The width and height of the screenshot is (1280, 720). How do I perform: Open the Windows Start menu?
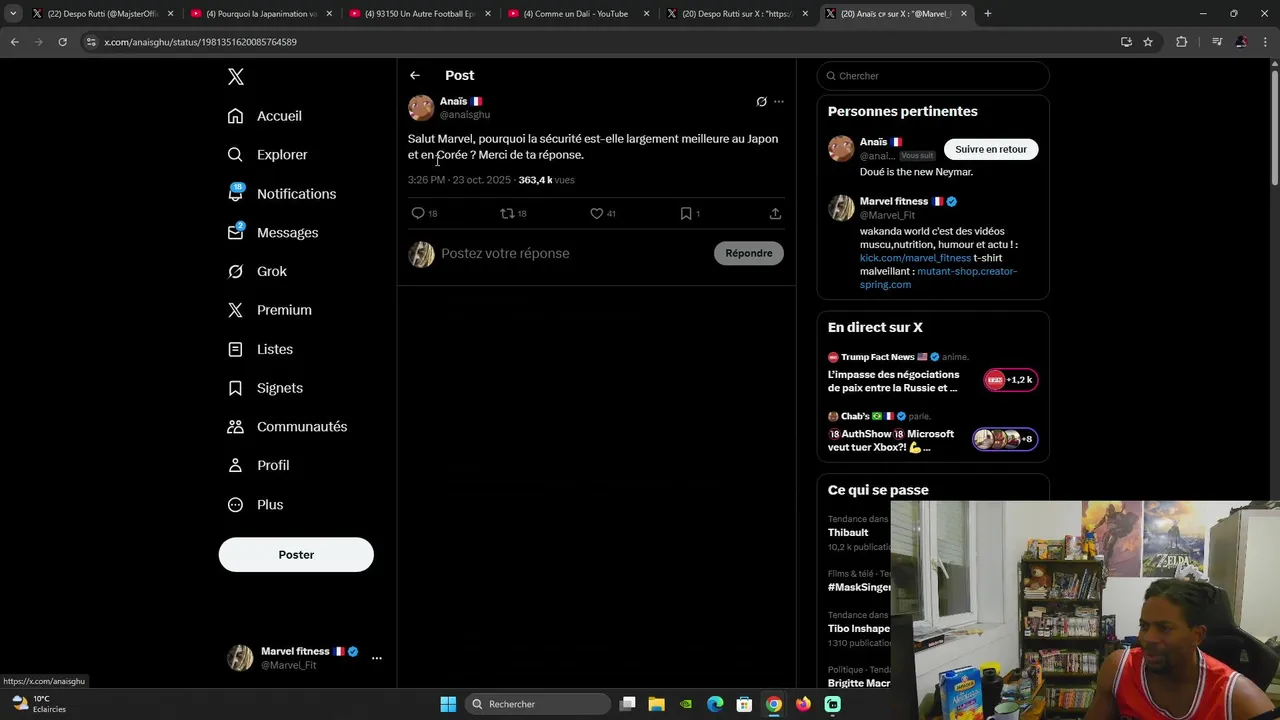point(448,704)
